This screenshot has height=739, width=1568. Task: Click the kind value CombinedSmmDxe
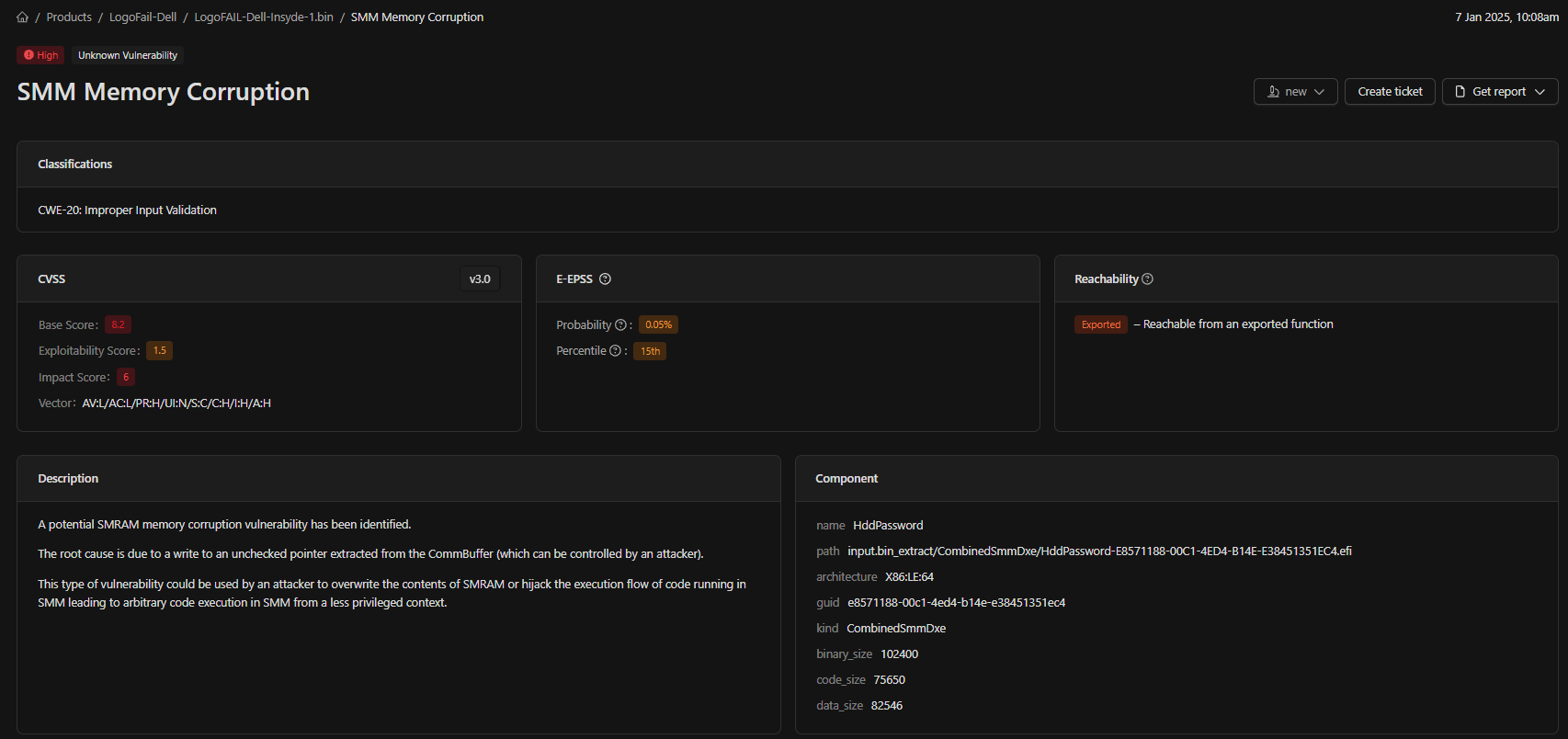[896, 629]
